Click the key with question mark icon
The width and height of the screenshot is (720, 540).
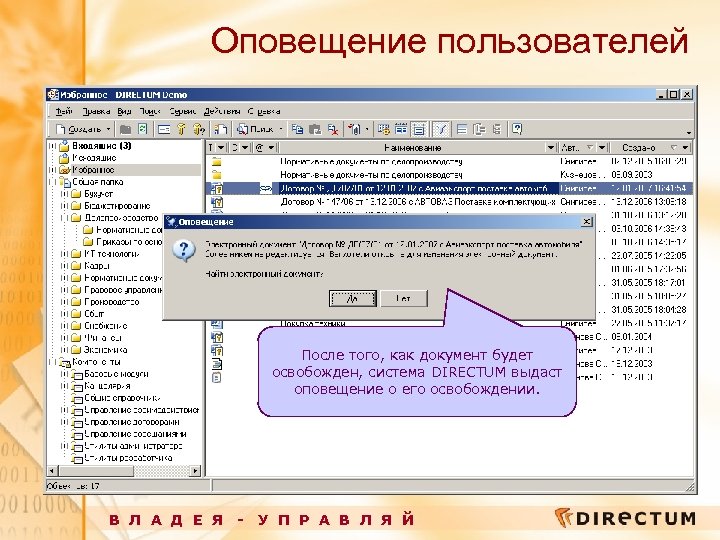tap(199, 129)
